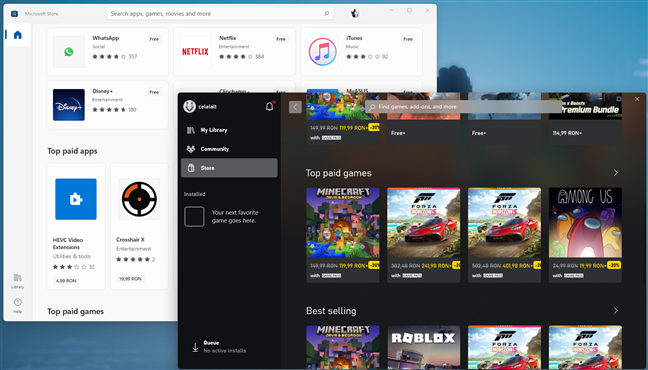648x370 pixels.
Task: Click the Disney+ app icon
Action: coord(69,105)
